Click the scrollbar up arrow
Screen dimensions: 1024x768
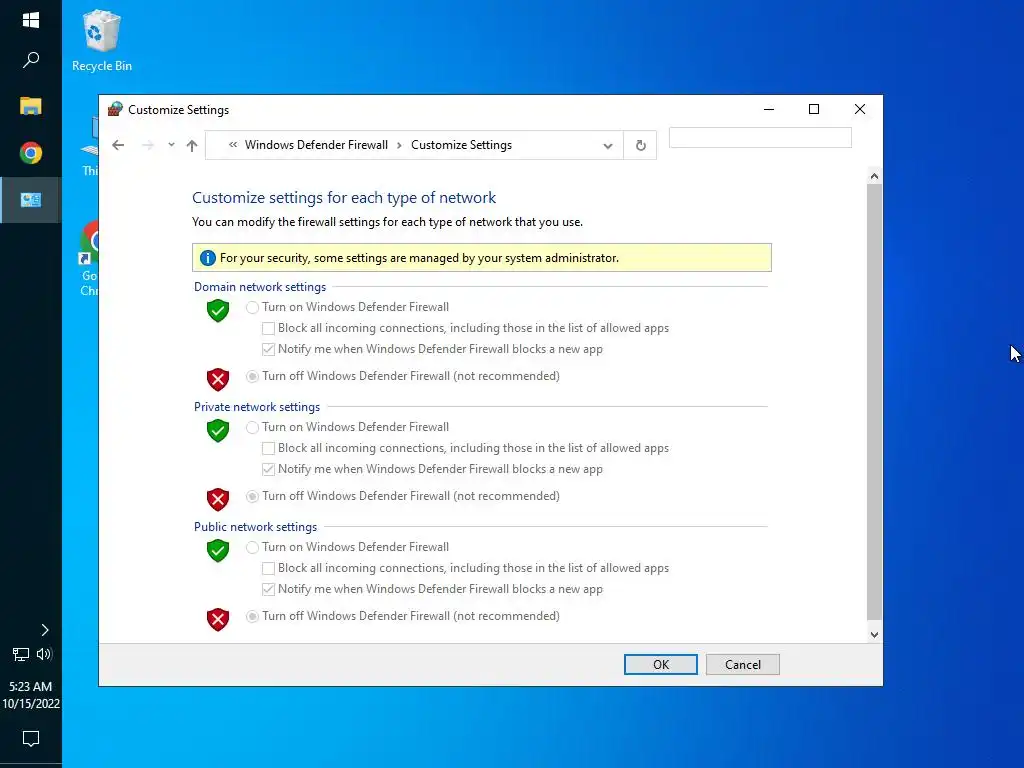874,176
